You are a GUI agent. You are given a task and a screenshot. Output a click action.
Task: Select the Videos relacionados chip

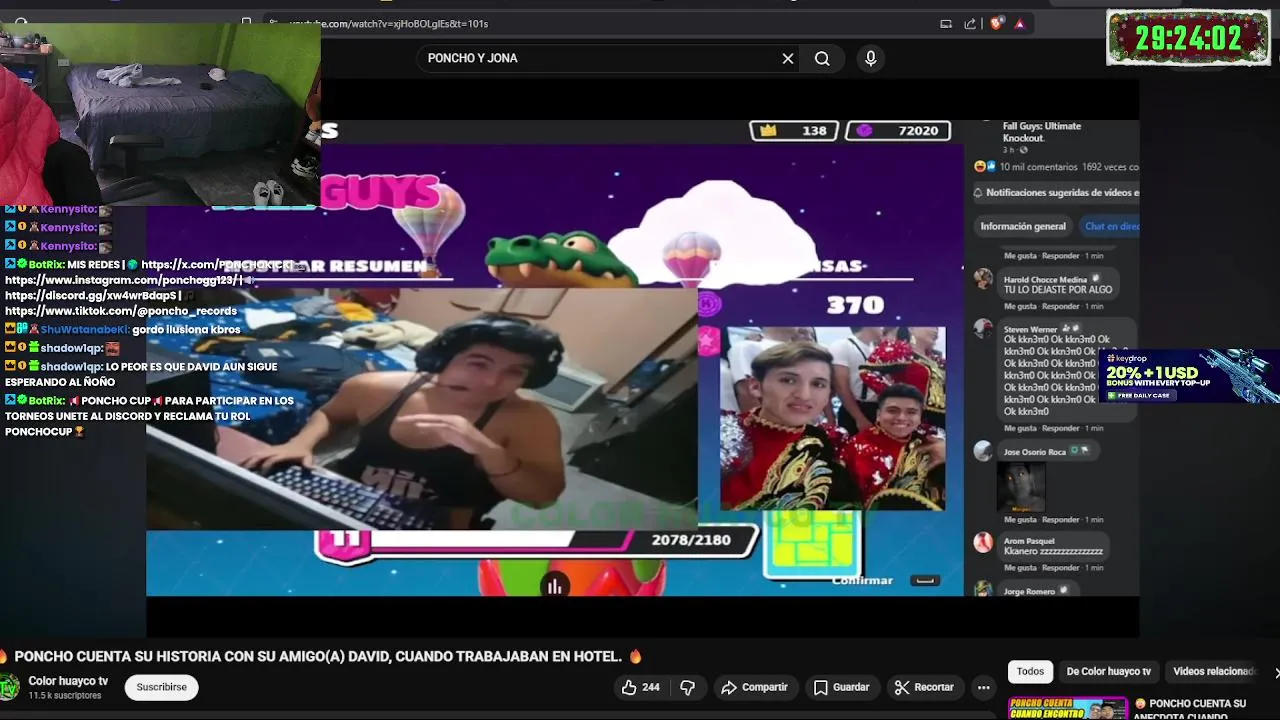(1213, 671)
